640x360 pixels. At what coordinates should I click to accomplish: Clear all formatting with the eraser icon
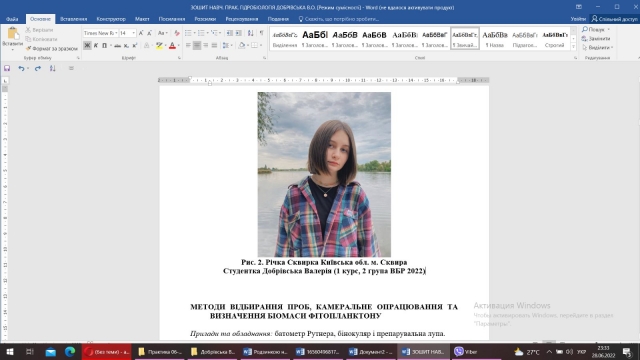point(177,33)
